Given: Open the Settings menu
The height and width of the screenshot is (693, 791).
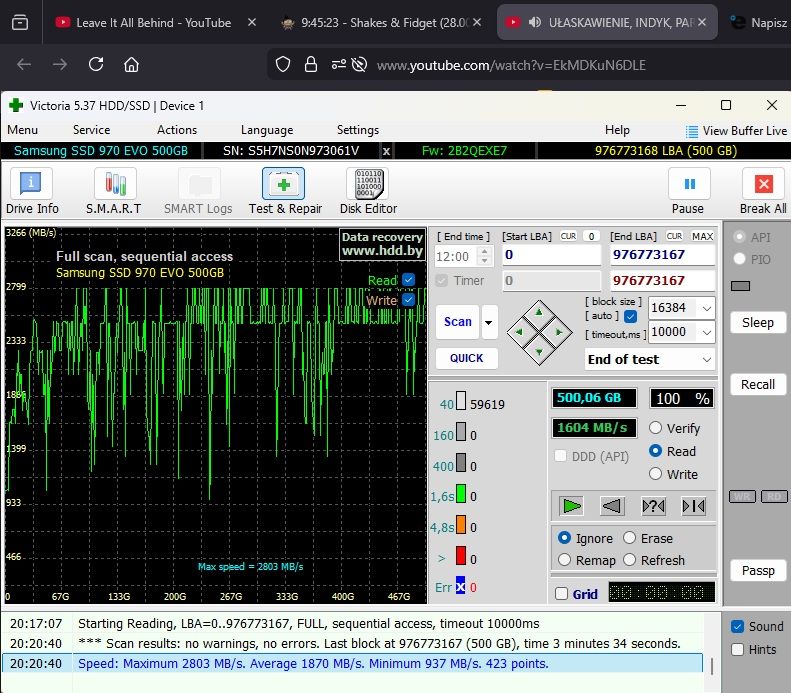Looking at the screenshot, I should click(358, 130).
